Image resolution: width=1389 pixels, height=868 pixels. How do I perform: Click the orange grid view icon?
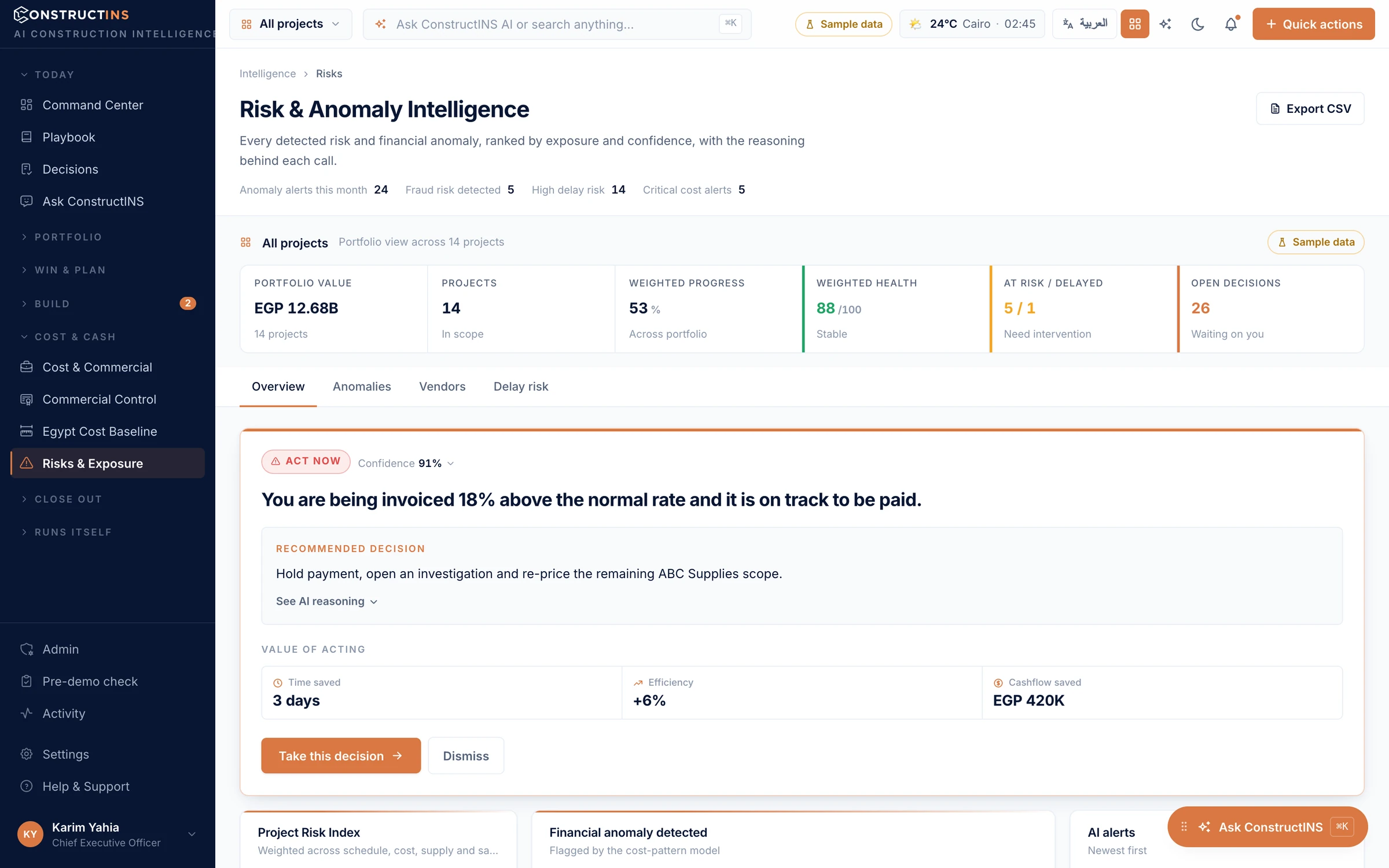1134,24
